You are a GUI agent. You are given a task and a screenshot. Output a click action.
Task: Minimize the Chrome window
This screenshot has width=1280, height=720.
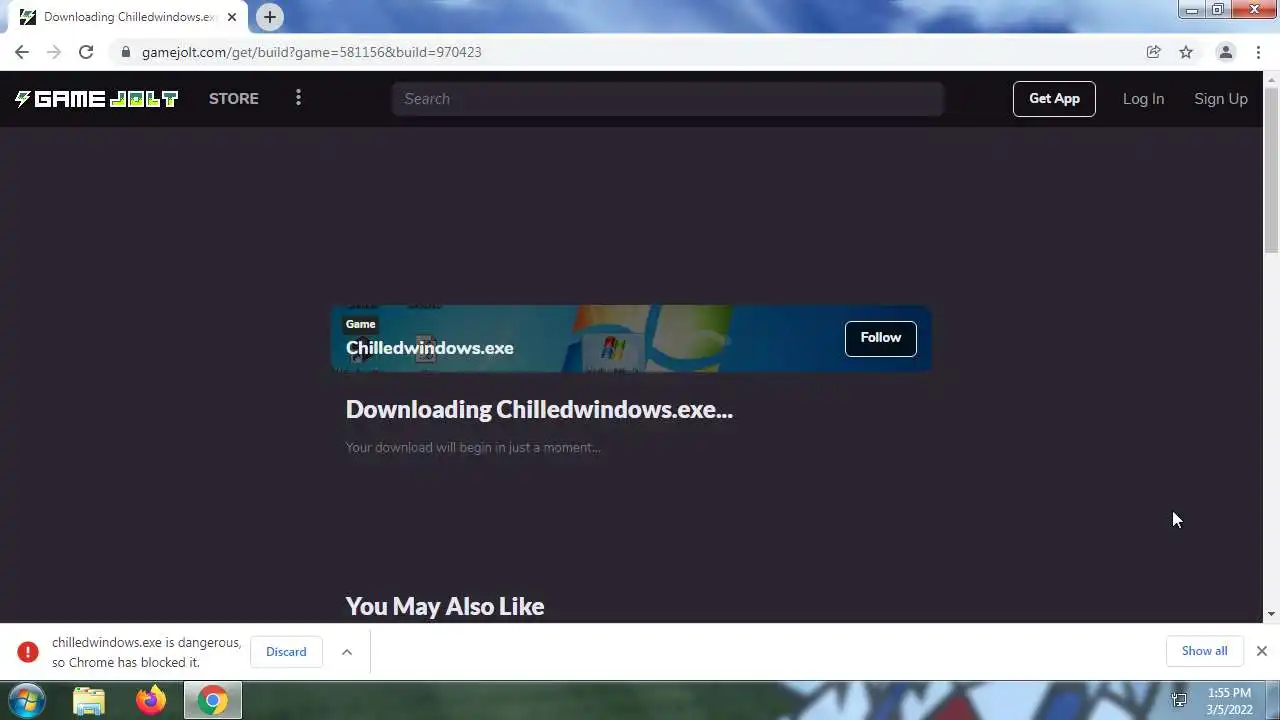[1192, 10]
